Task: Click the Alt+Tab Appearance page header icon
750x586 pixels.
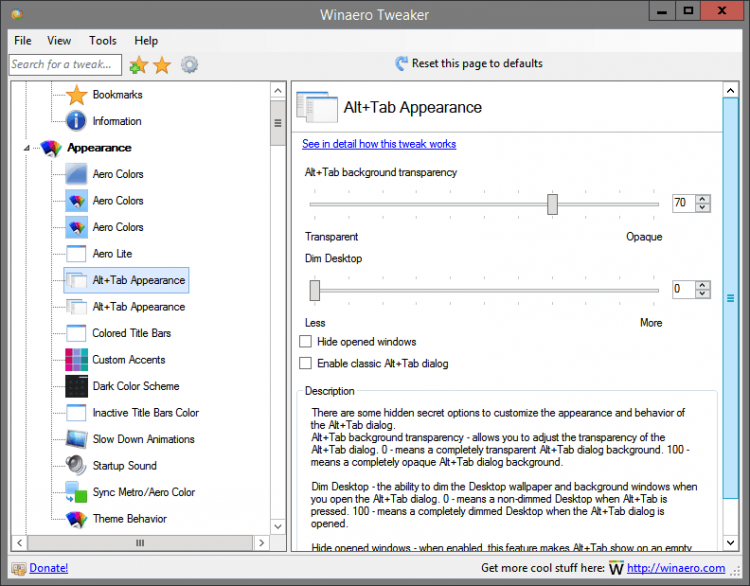Action: [317, 107]
